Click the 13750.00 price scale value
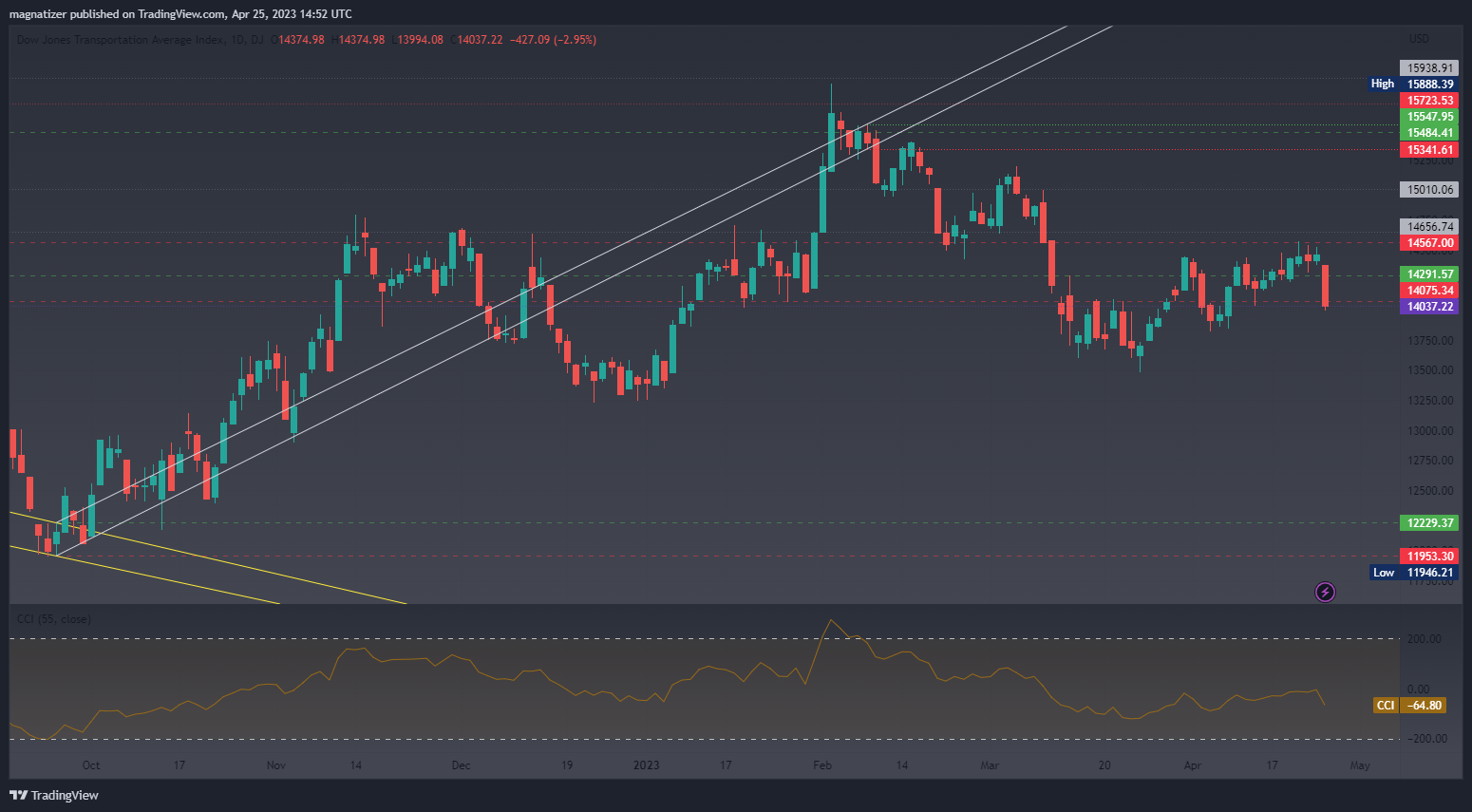 coord(1430,341)
